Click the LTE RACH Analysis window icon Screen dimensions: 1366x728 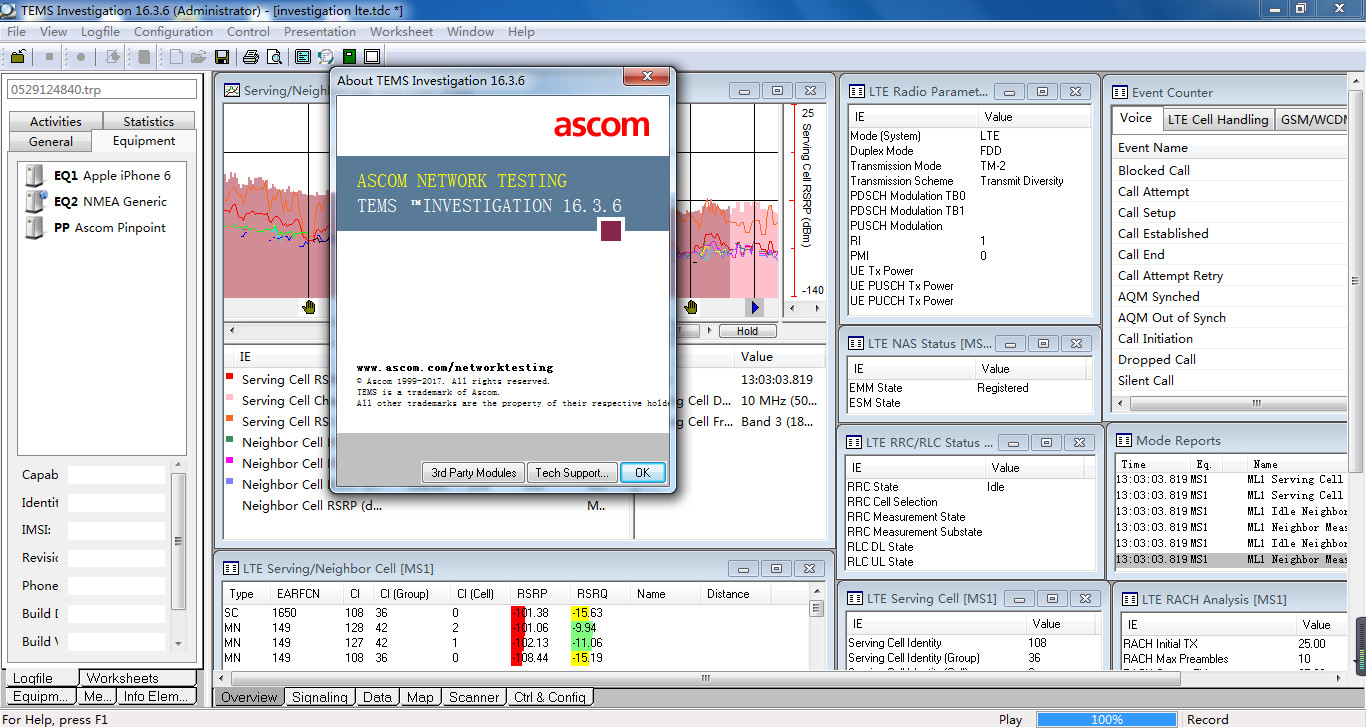click(1130, 599)
